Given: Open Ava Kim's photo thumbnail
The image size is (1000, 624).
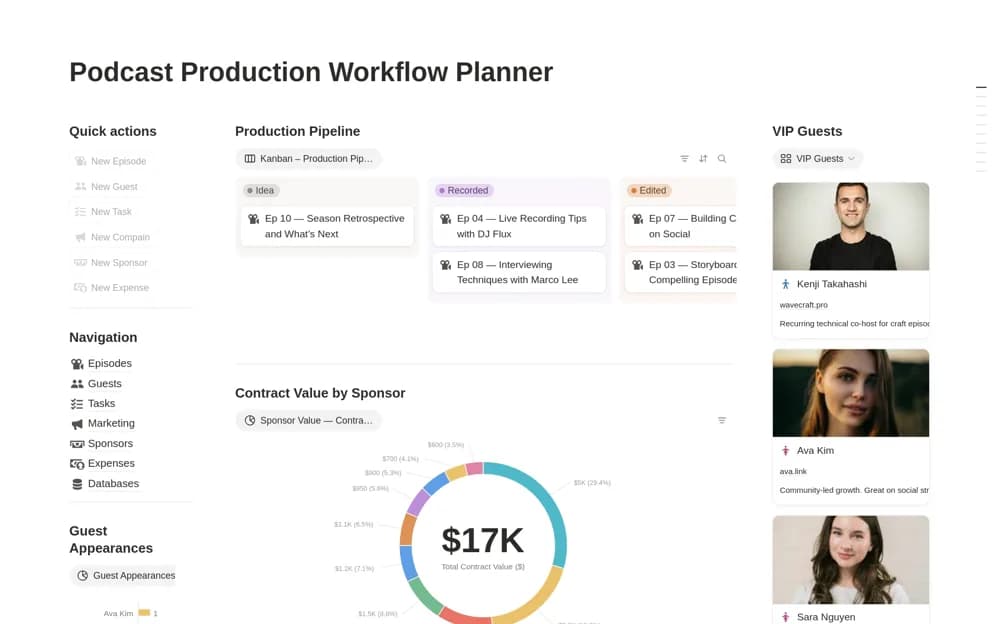Looking at the screenshot, I should point(851,393).
